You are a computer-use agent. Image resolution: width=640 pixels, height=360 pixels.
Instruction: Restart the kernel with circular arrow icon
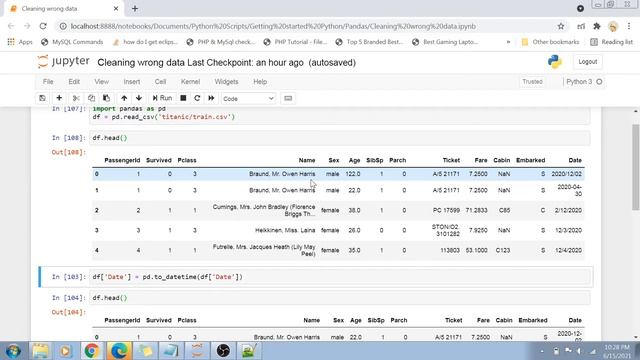click(197, 98)
